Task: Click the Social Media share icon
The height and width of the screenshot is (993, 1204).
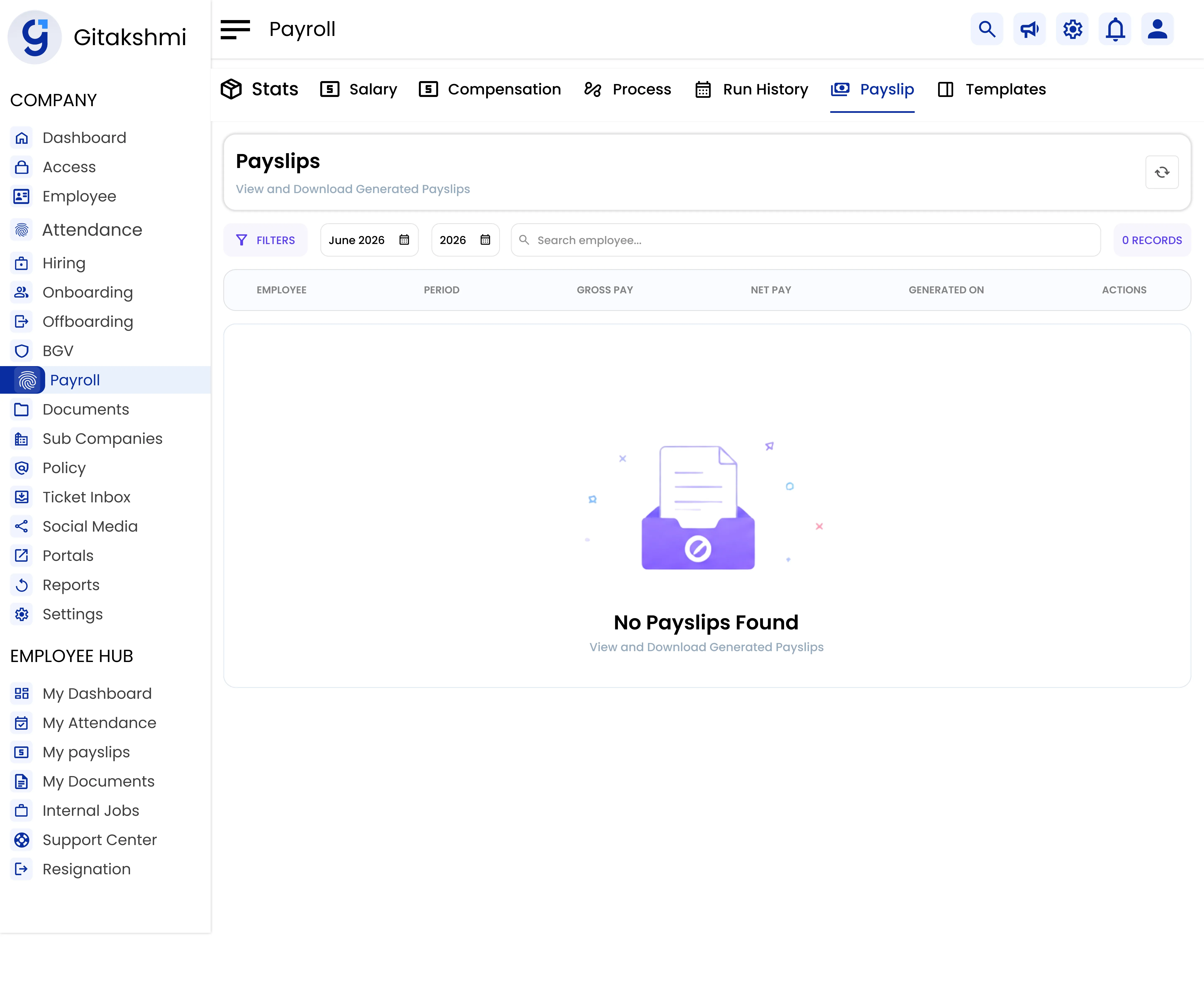Action: pos(22,526)
